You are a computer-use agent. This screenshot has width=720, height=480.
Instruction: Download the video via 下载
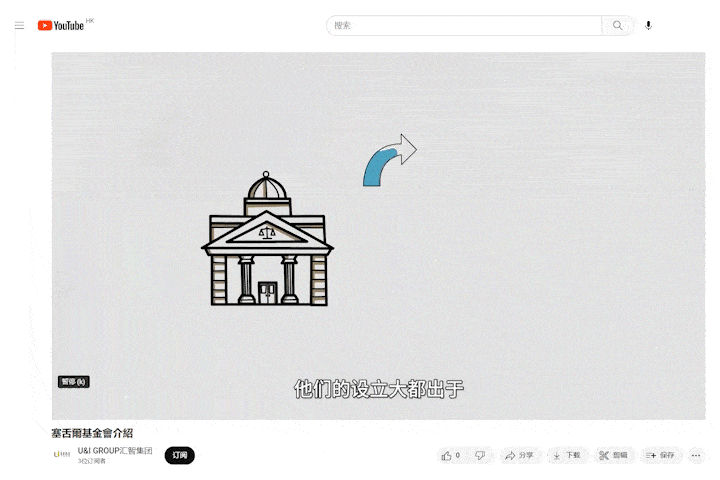[x=566, y=455]
